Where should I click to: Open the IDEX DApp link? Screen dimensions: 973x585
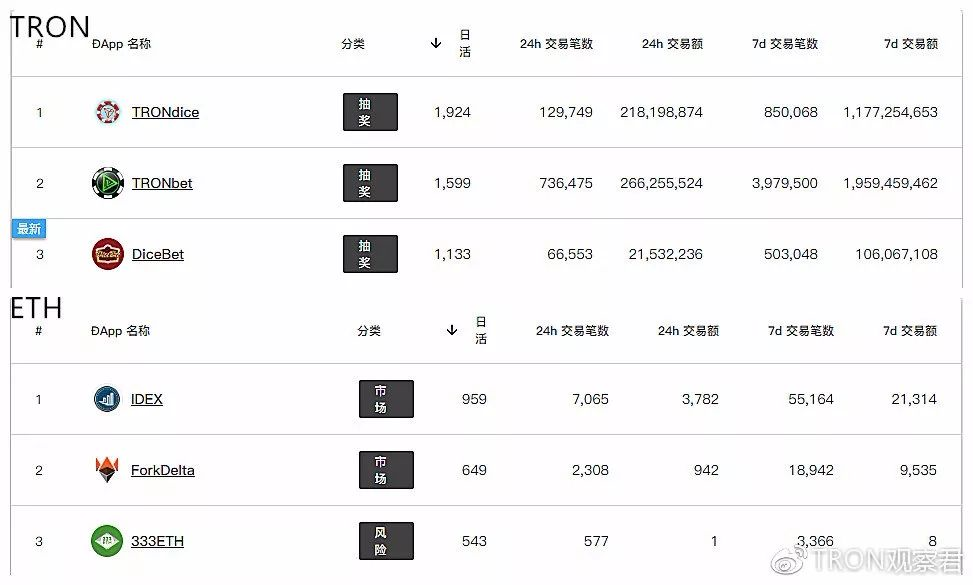click(x=146, y=399)
